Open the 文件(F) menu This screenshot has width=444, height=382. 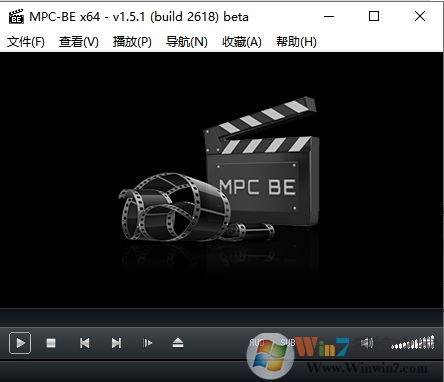[26, 42]
